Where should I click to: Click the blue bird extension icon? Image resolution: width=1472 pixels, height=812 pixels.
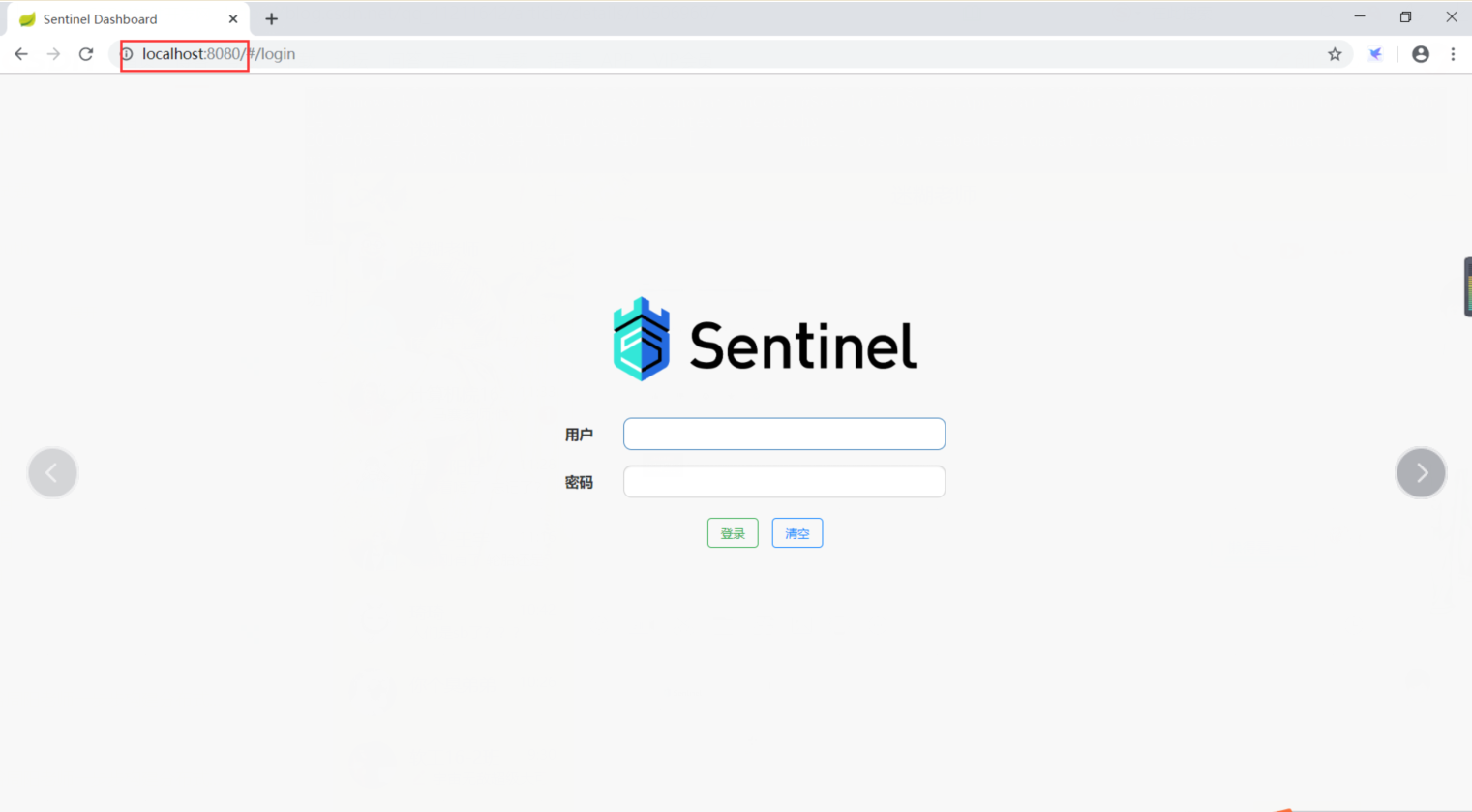[x=1375, y=54]
